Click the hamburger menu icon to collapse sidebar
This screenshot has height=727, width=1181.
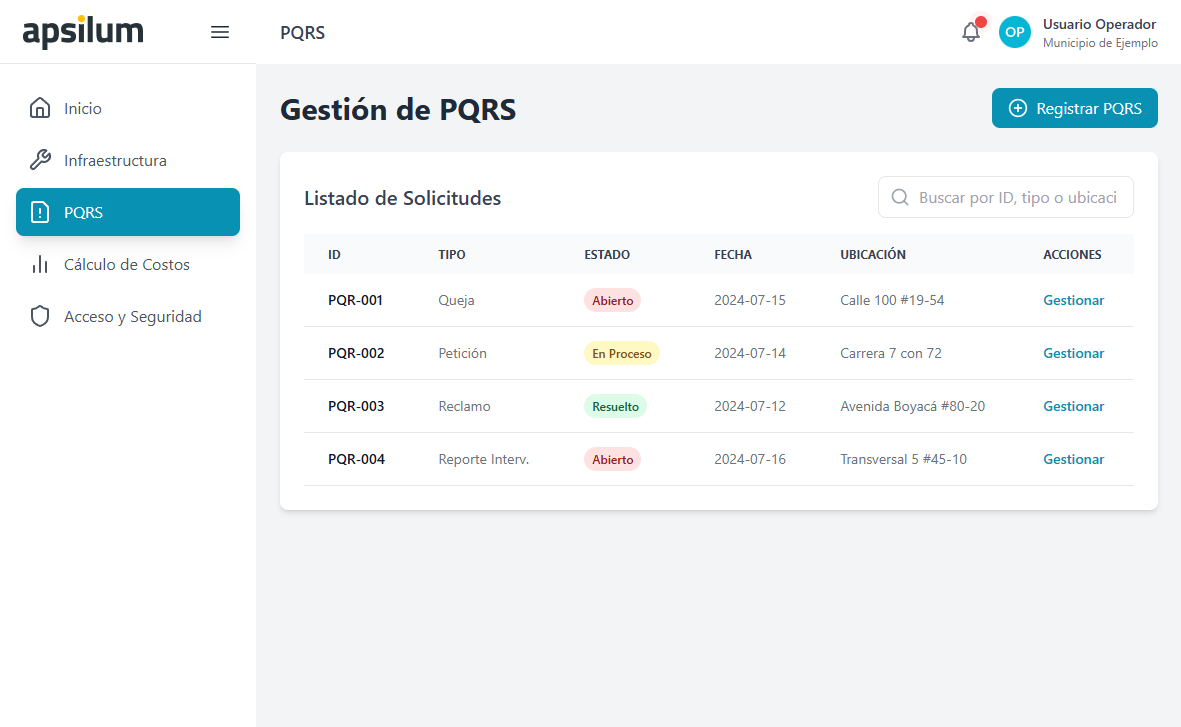pos(220,32)
